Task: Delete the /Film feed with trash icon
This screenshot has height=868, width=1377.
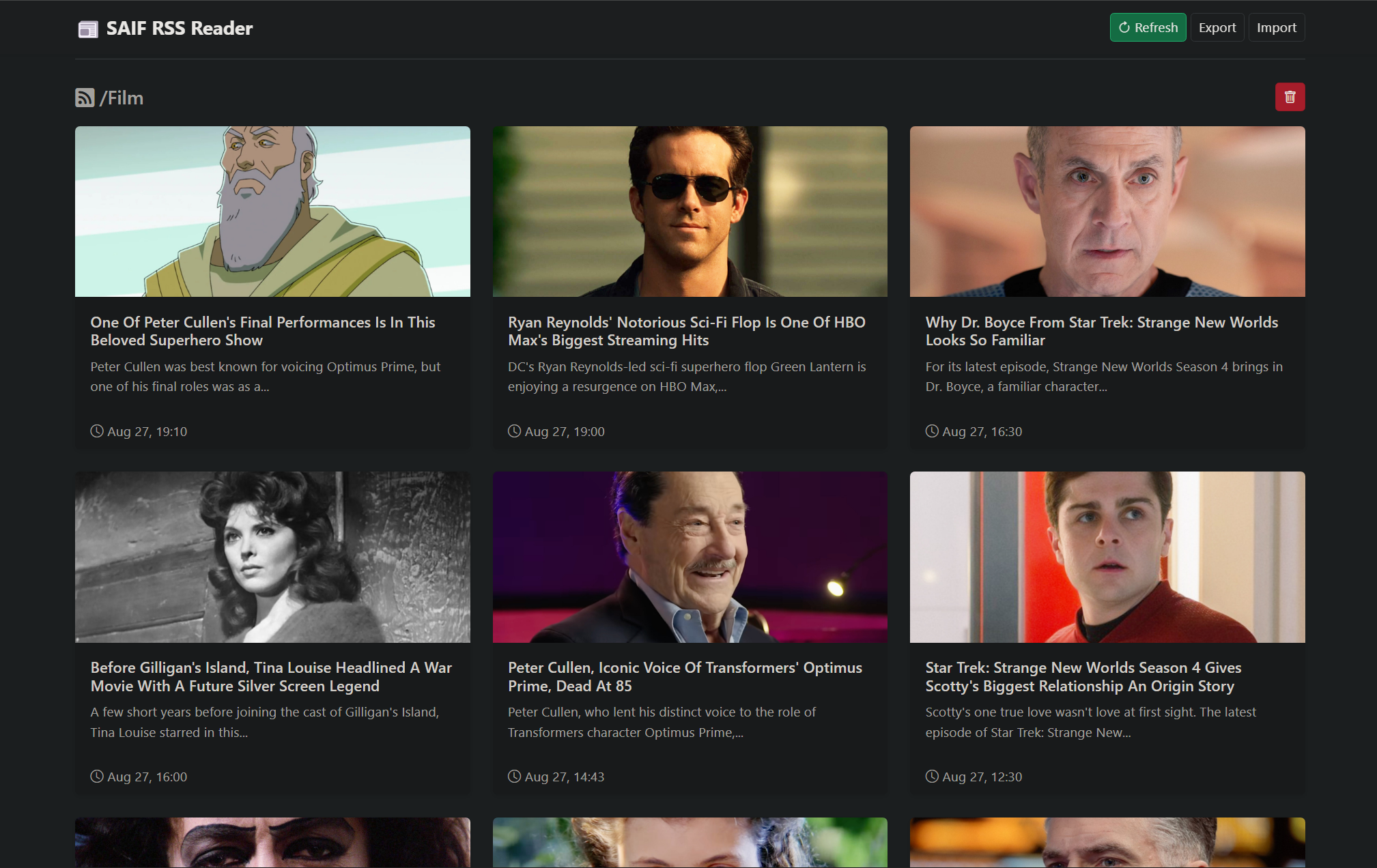Action: pyautogui.click(x=1290, y=97)
